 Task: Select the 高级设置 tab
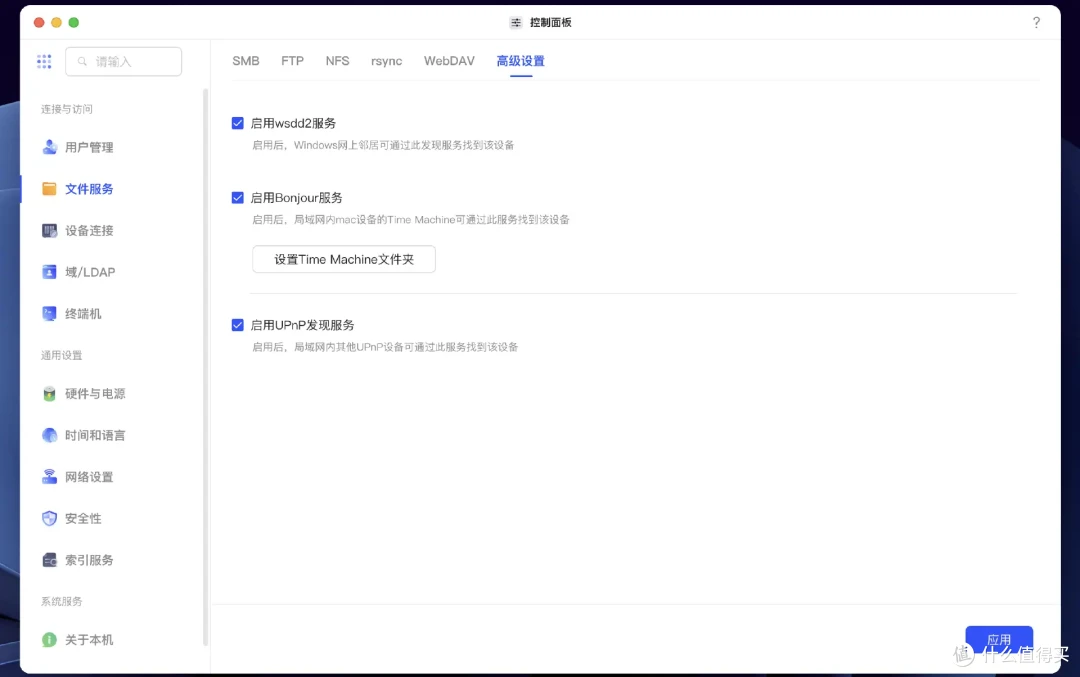tap(521, 61)
